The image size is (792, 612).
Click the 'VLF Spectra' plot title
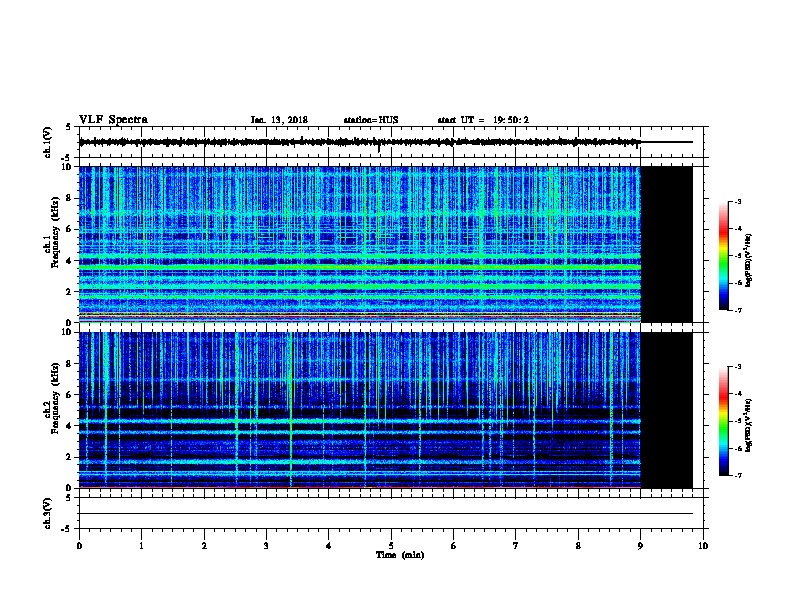pos(113,120)
